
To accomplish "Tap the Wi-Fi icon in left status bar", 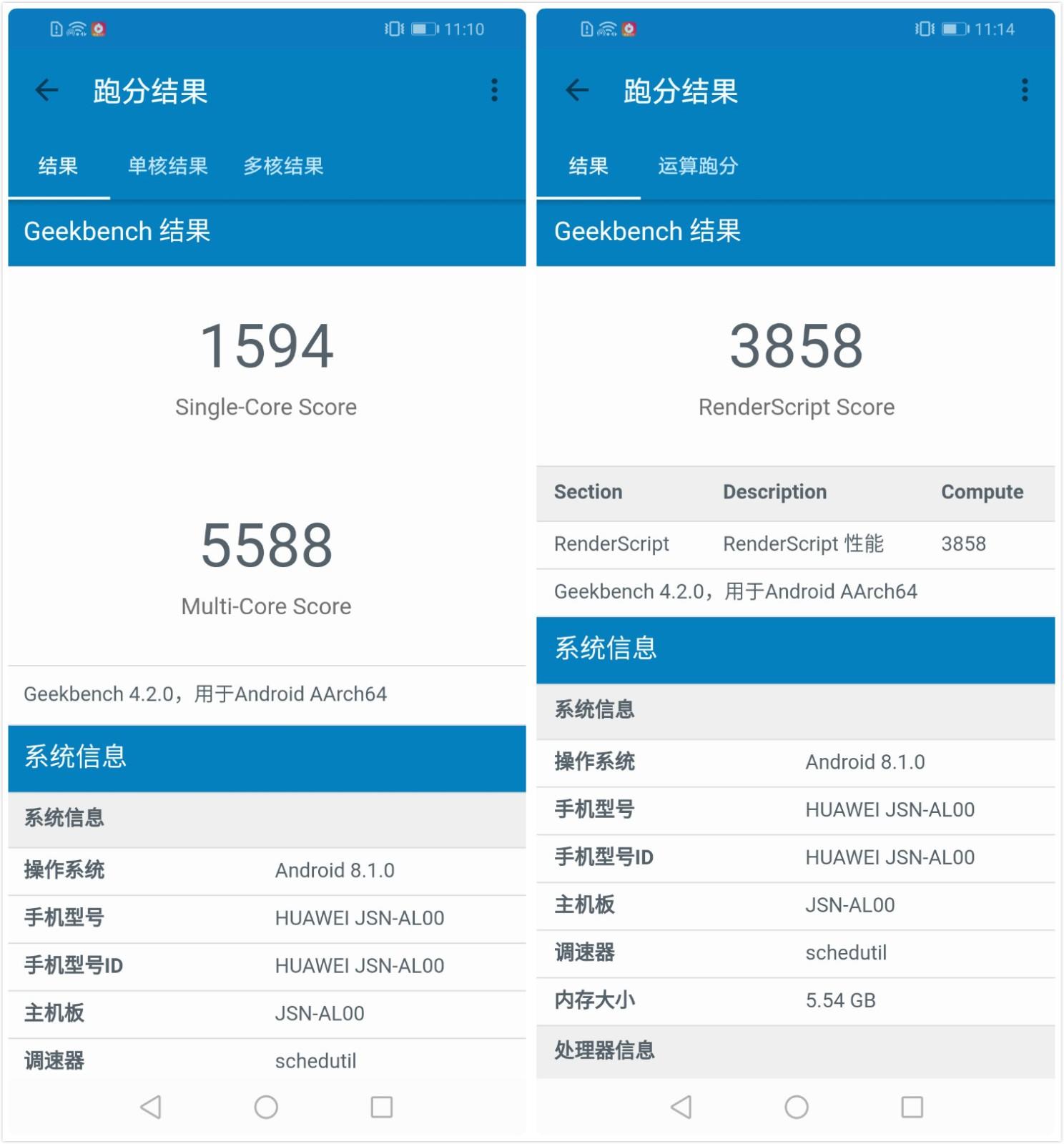I will point(77,29).
